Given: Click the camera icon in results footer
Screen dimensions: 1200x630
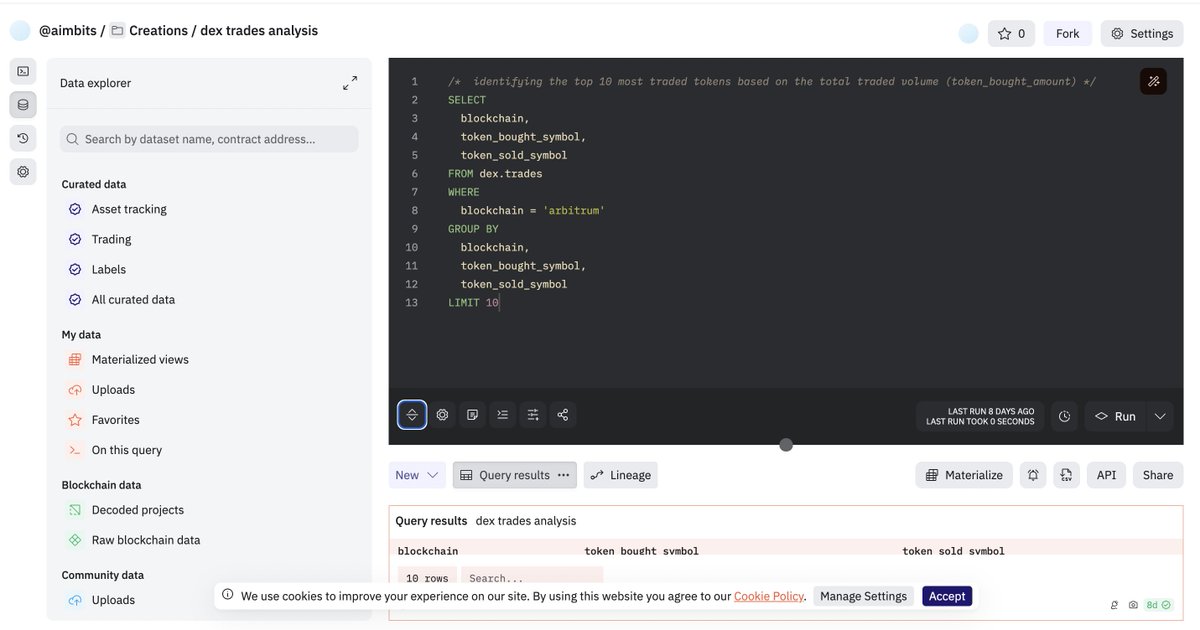Looking at the screenshot, I should (1133, 605).
